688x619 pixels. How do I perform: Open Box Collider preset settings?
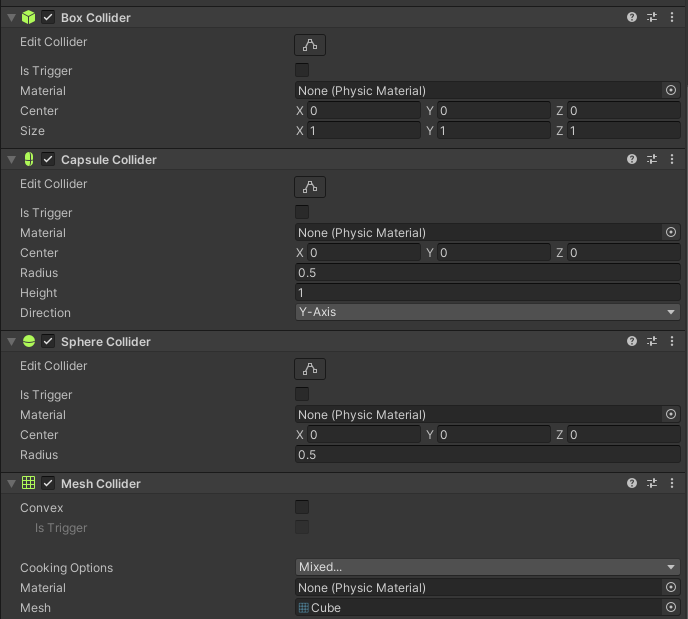pos(652,17)
